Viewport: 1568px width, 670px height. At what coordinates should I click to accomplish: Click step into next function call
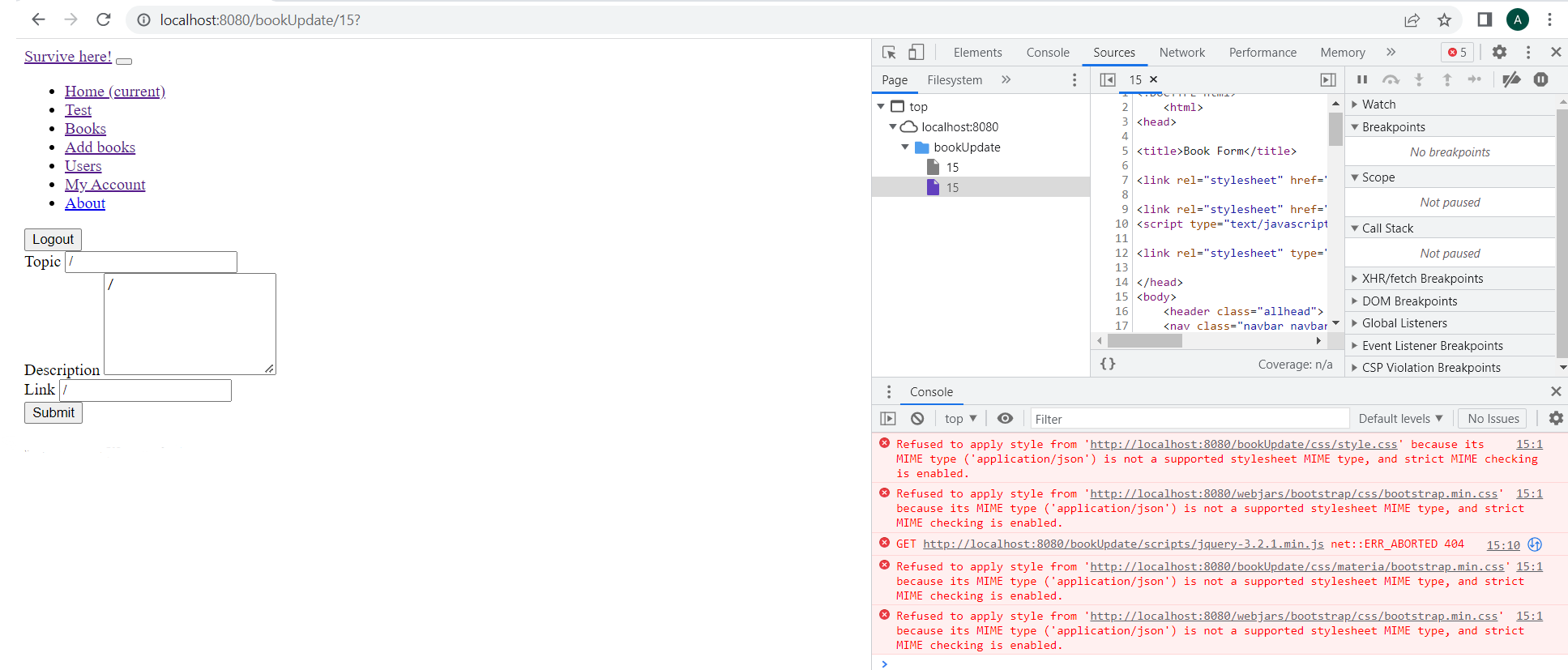pos(1419,79)
